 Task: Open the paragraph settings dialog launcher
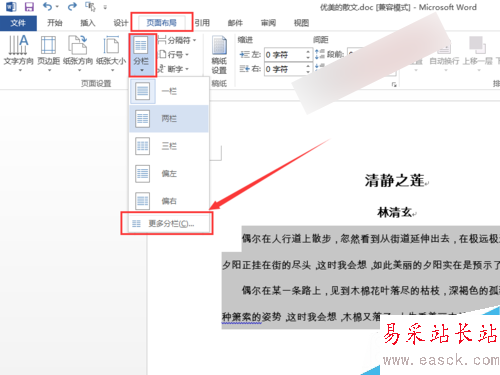[x=394, y=85]
